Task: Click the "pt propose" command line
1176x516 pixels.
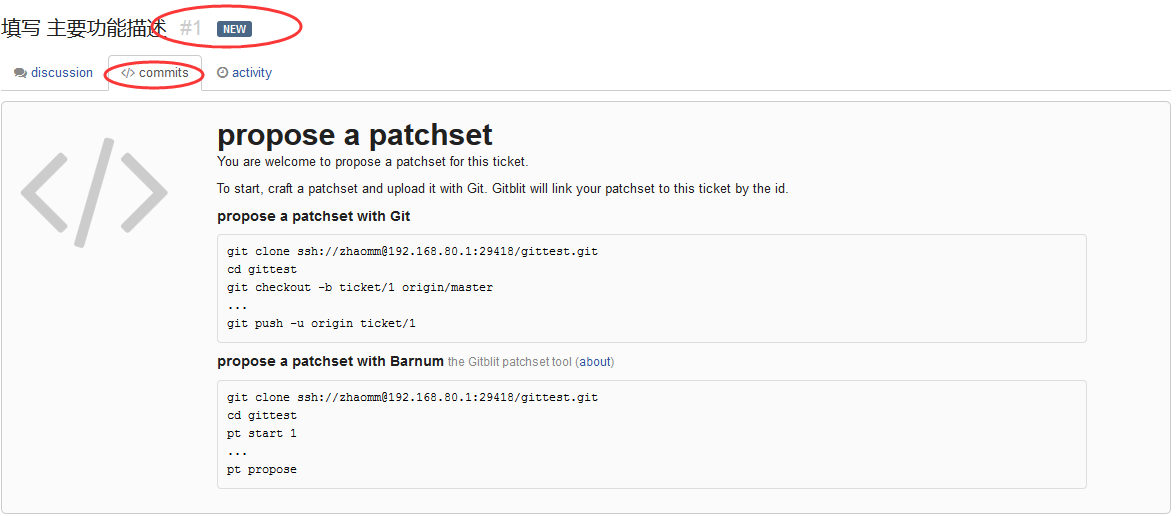Action: pyautogui.click(x=262, y=470)
